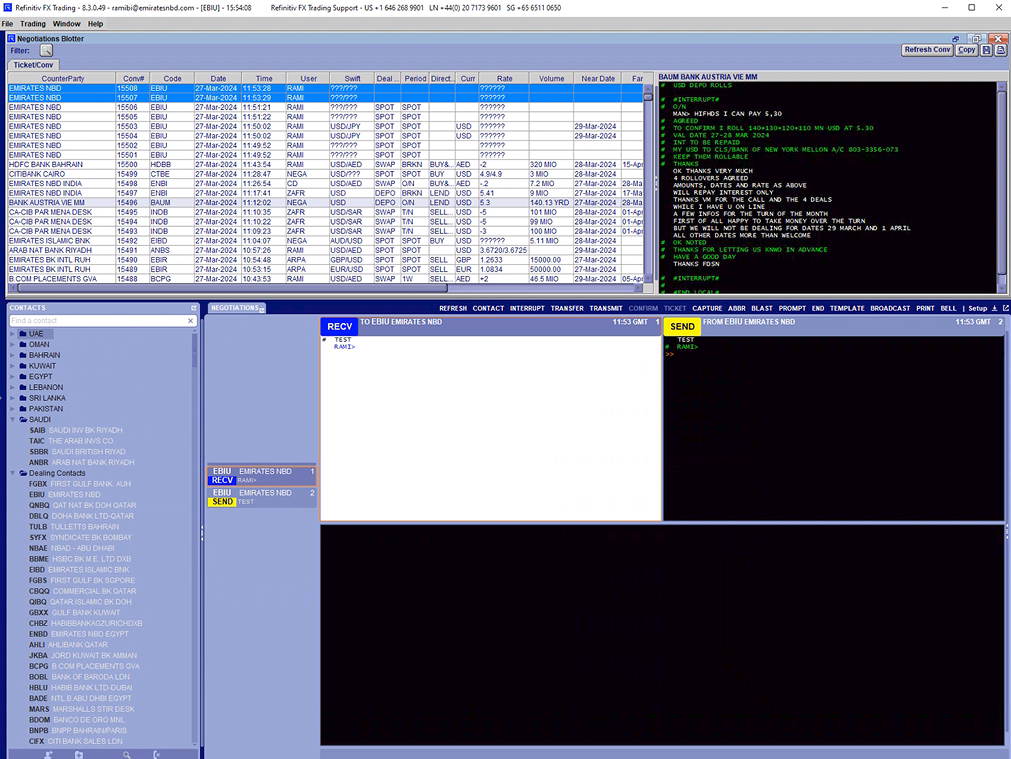Click the Refresh Conv button
Viewport: 1011px width, 759px height.
[927, 50]
